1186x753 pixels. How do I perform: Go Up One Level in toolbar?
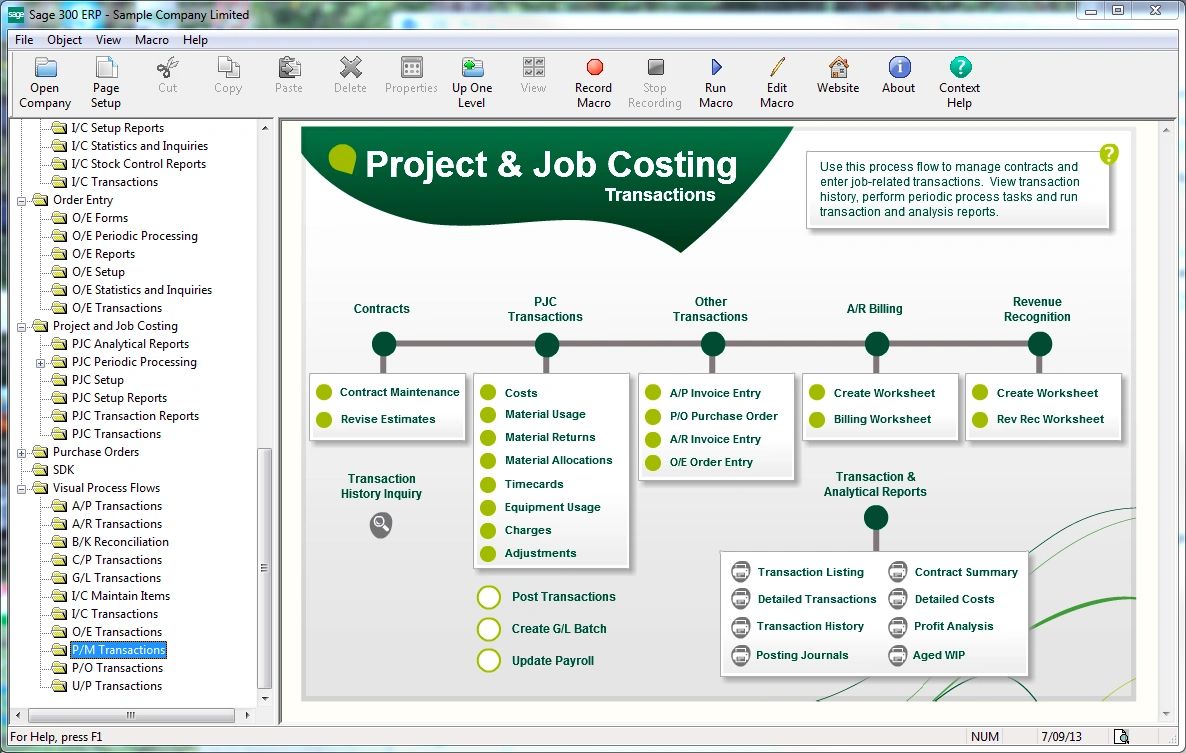coord(472,68)
